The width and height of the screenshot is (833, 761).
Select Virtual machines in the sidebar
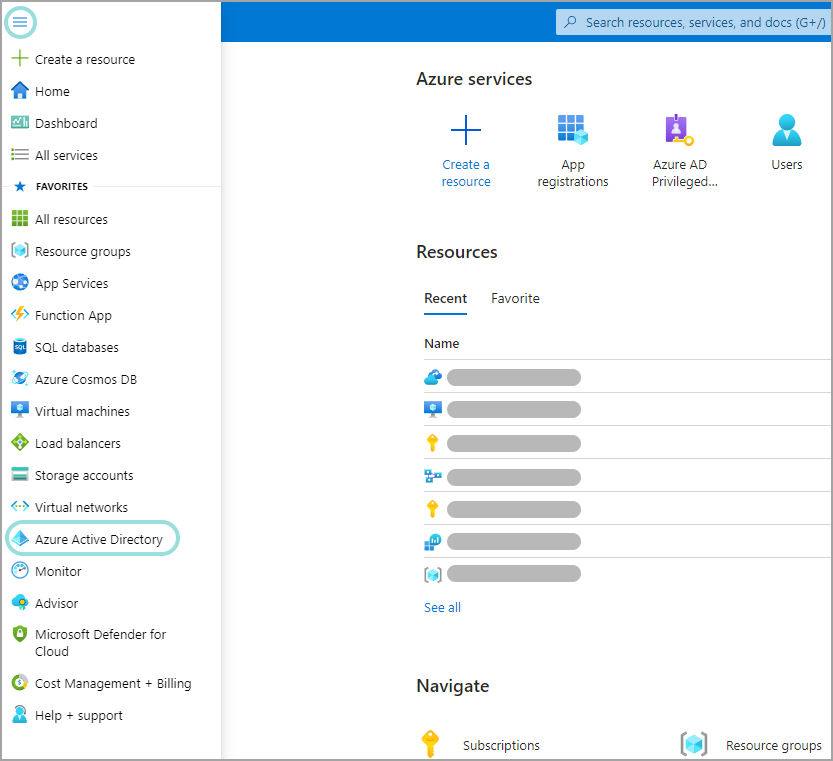pyautogui.click(x=81, y=410)
